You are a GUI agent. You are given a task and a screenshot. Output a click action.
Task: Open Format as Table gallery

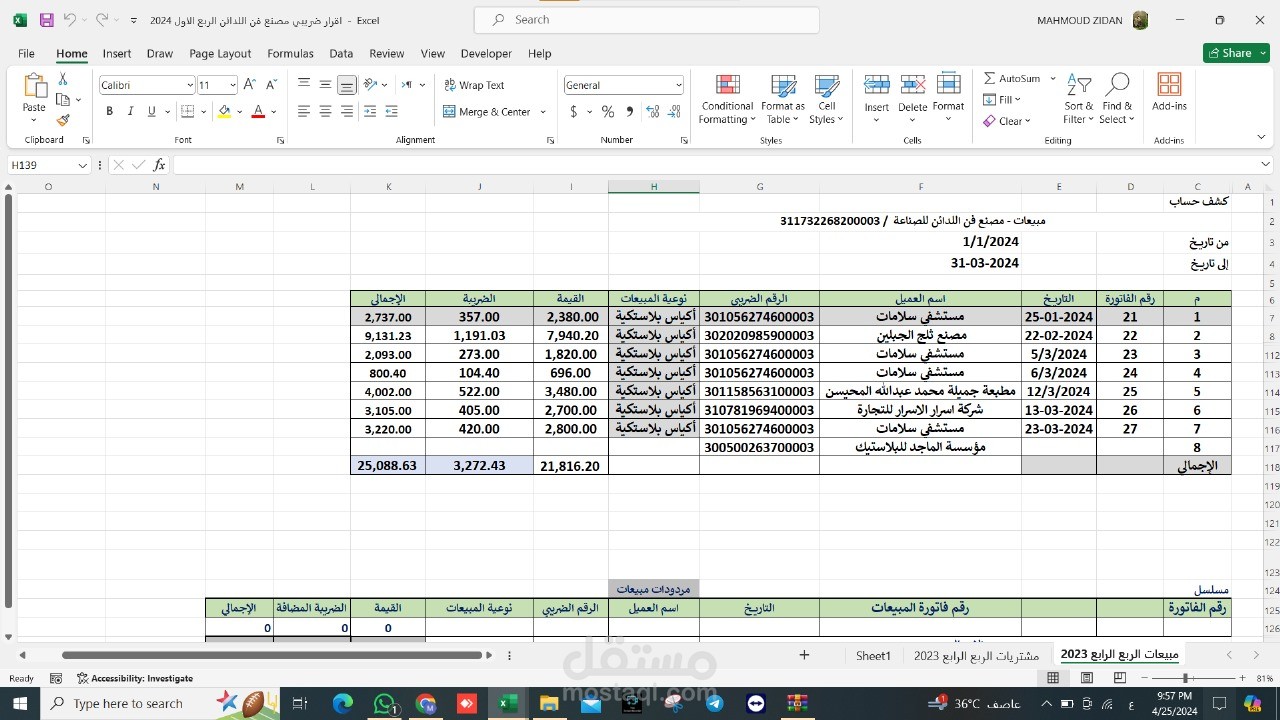click(783, 99)
